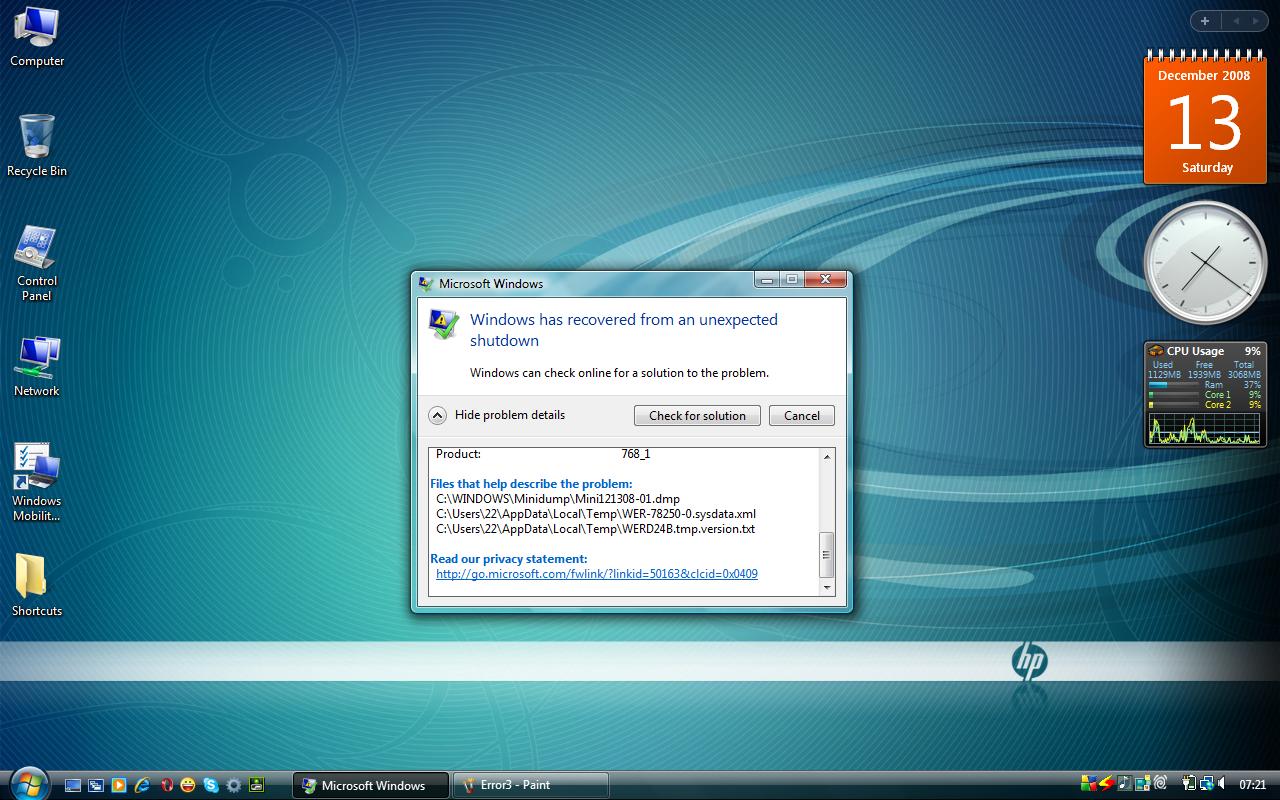
Task: Click the green-bordered icon in Quick Launch
Action: (x=257, y=785)
